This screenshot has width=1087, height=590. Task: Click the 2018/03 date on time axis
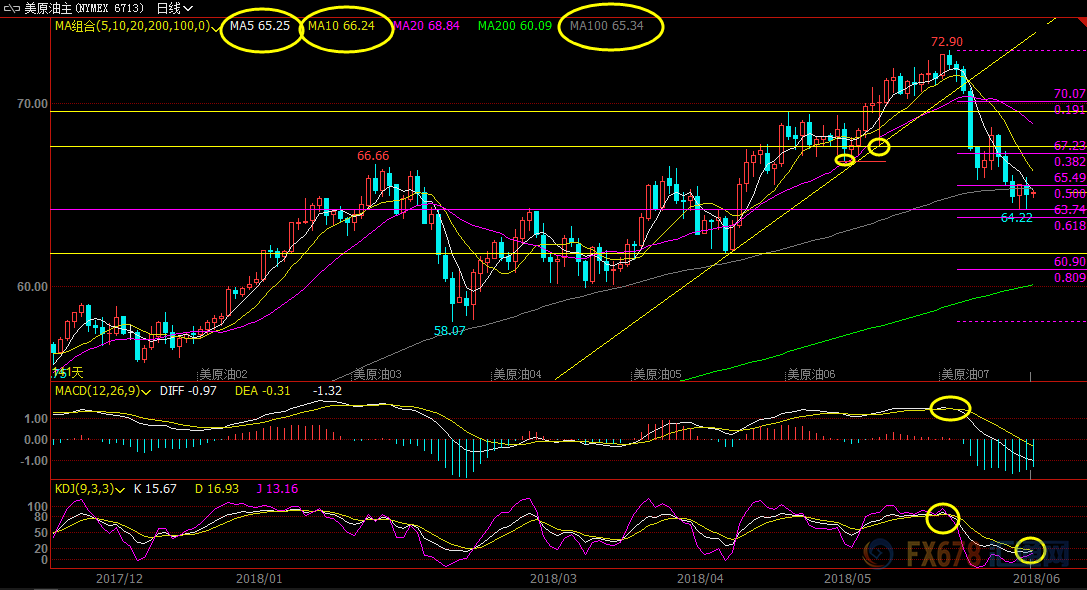click(553, 579)
